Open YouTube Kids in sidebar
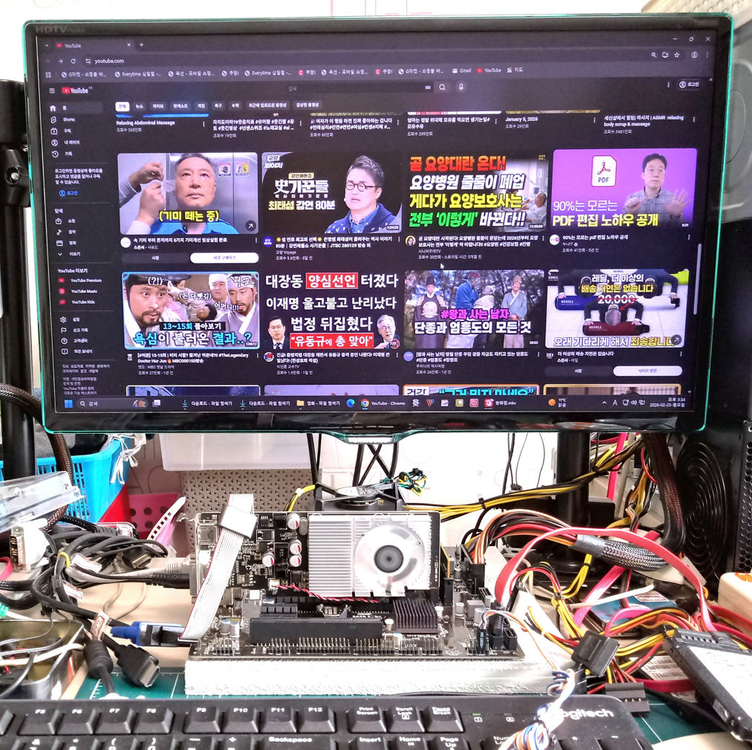 tap(77, 303)
